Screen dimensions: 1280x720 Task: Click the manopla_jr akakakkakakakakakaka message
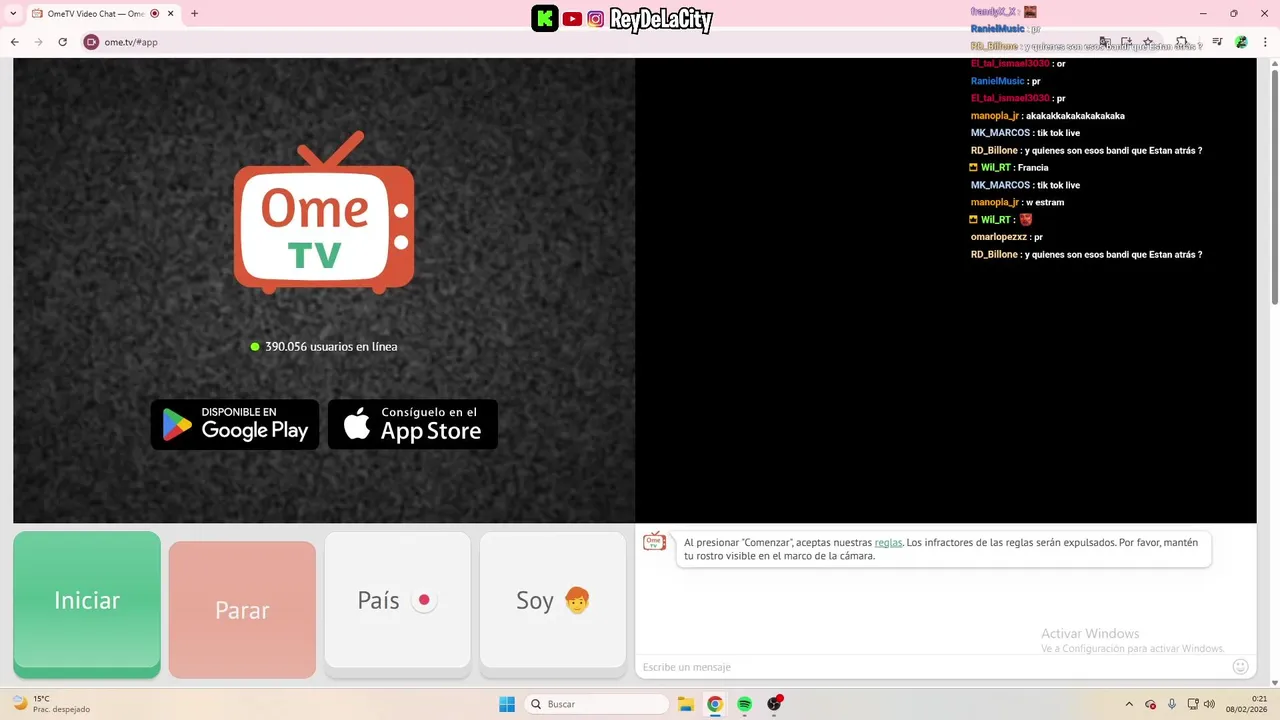(x=1048, y=116)
